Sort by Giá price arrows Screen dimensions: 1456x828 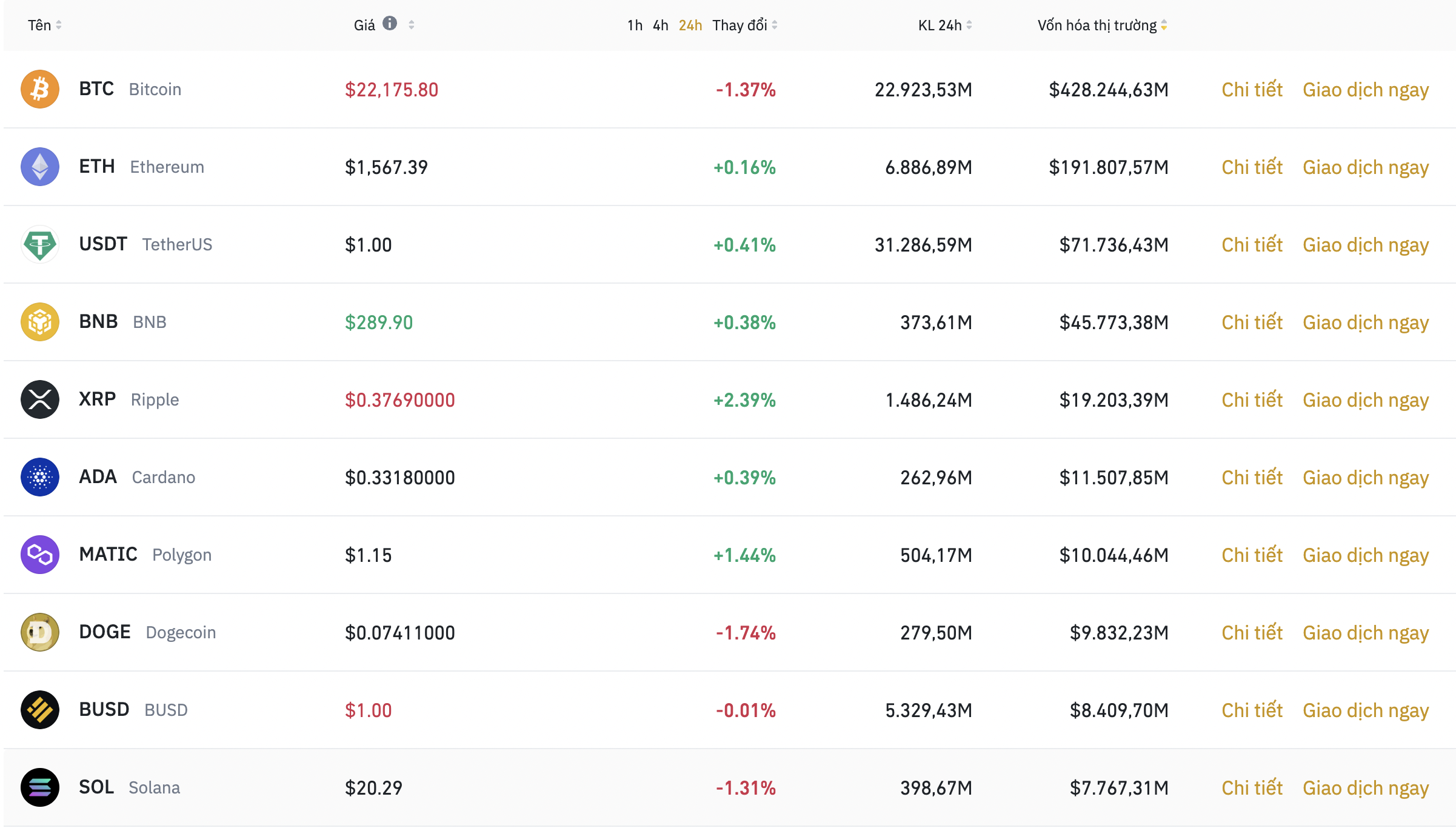[412, 25]
